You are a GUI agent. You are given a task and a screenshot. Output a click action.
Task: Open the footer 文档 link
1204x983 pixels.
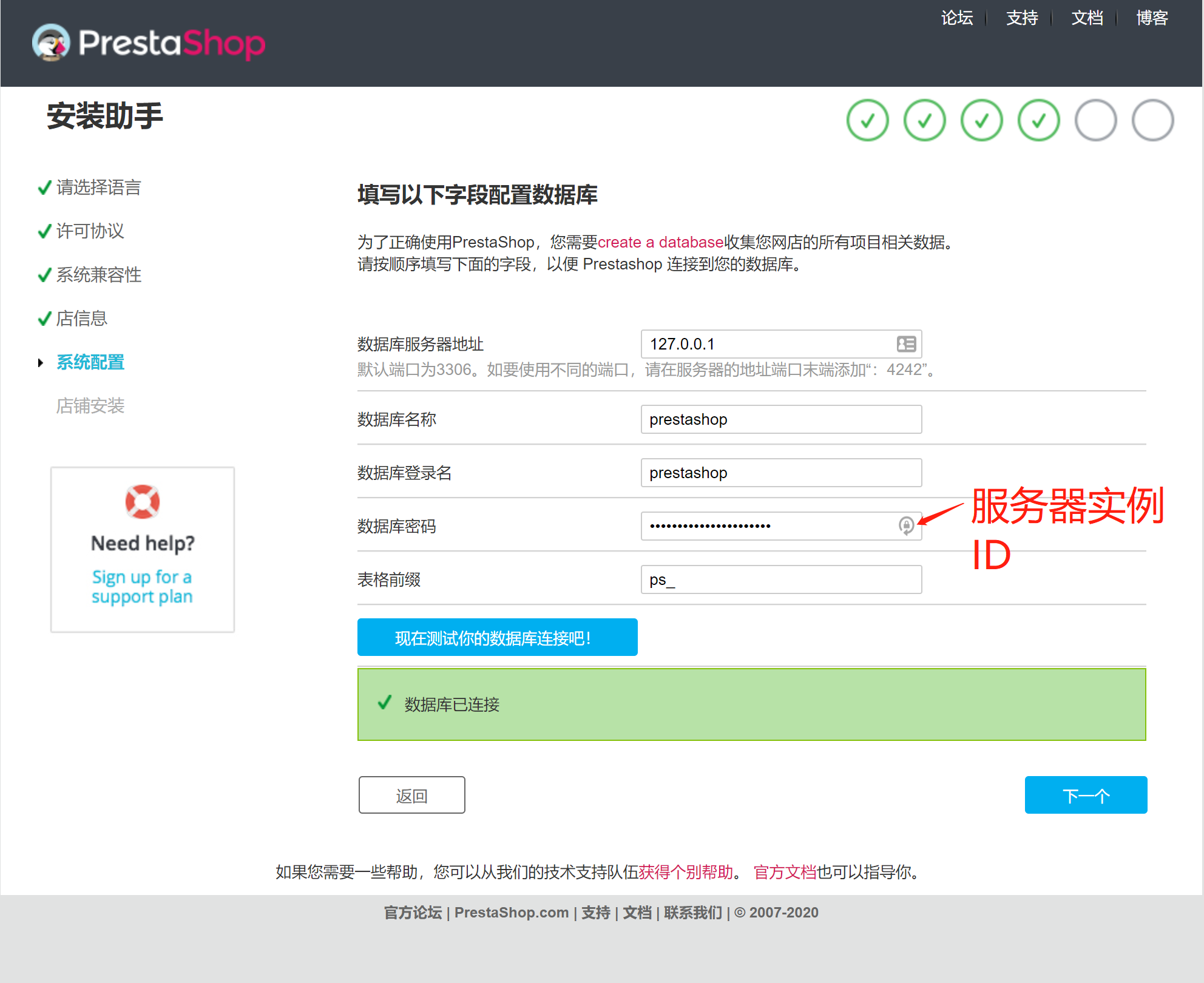click(x=637, y=913)
